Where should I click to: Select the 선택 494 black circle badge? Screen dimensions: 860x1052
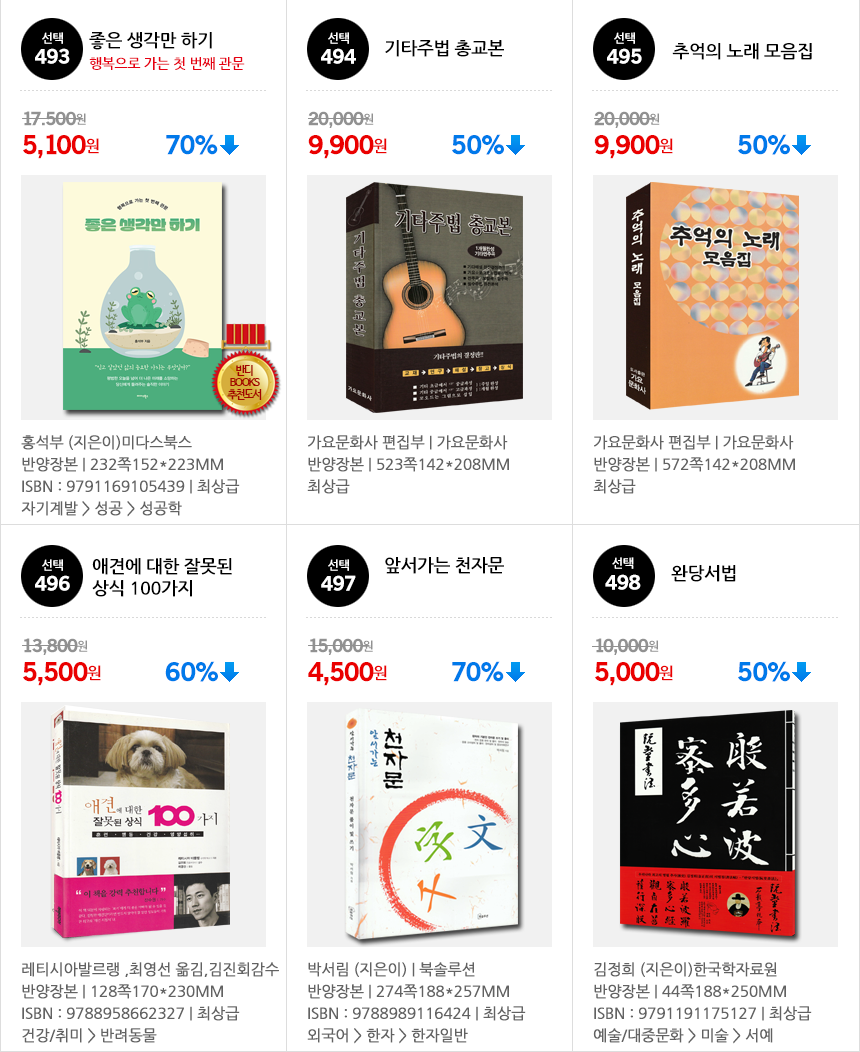(337, 49)
